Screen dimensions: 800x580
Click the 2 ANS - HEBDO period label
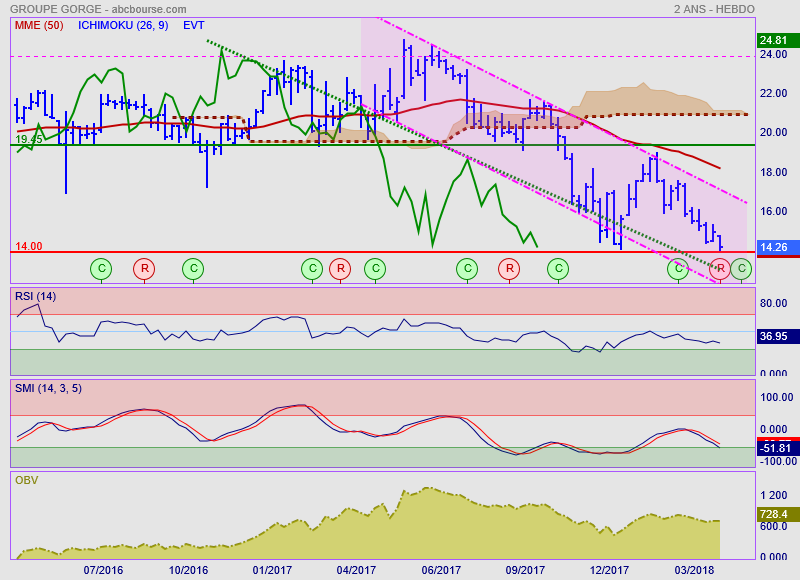(x=714, y=9)
